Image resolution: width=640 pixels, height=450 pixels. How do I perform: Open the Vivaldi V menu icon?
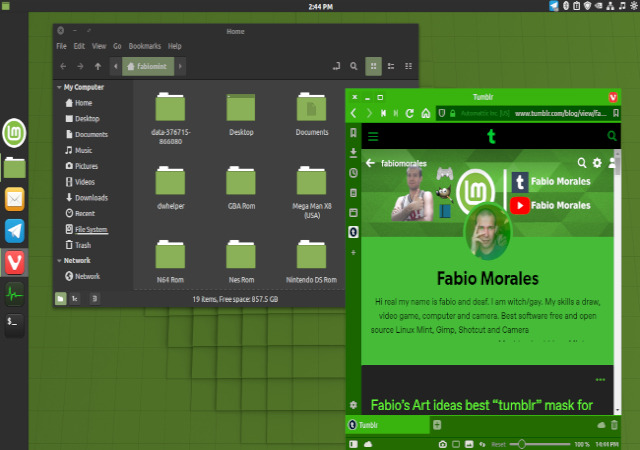(x=613, y=97)
